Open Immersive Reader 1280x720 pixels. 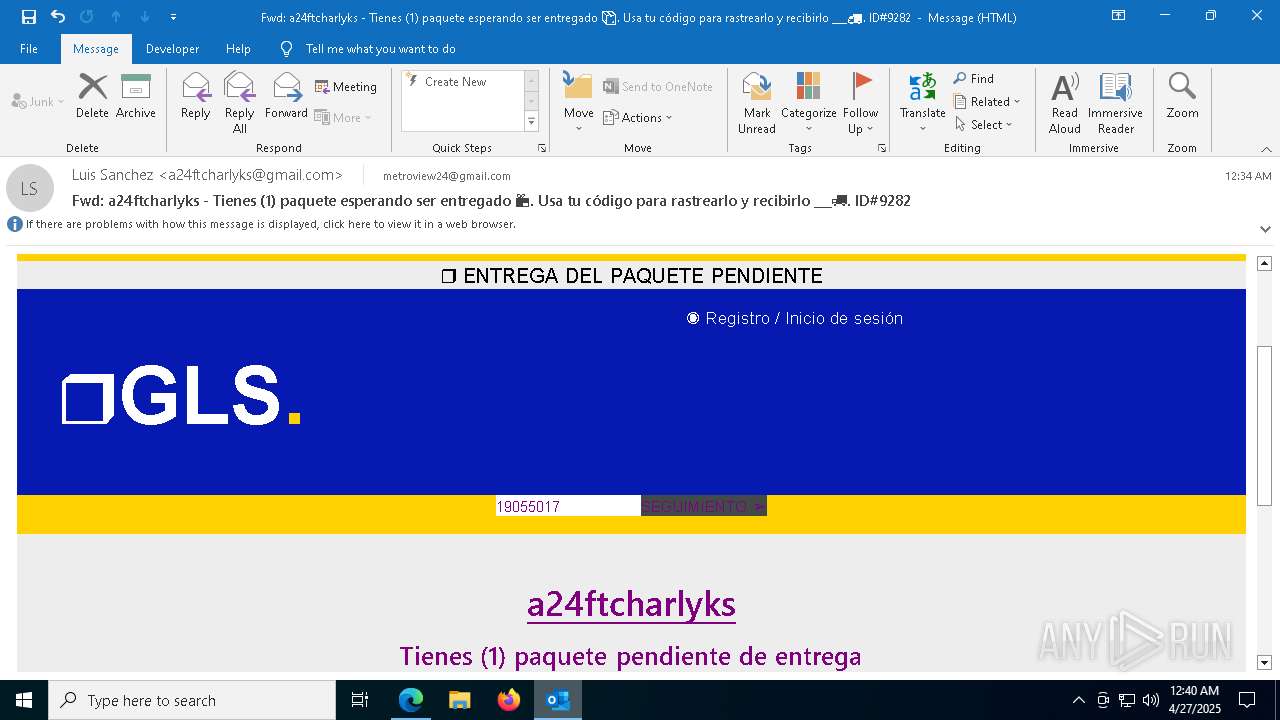[1115, 103]
